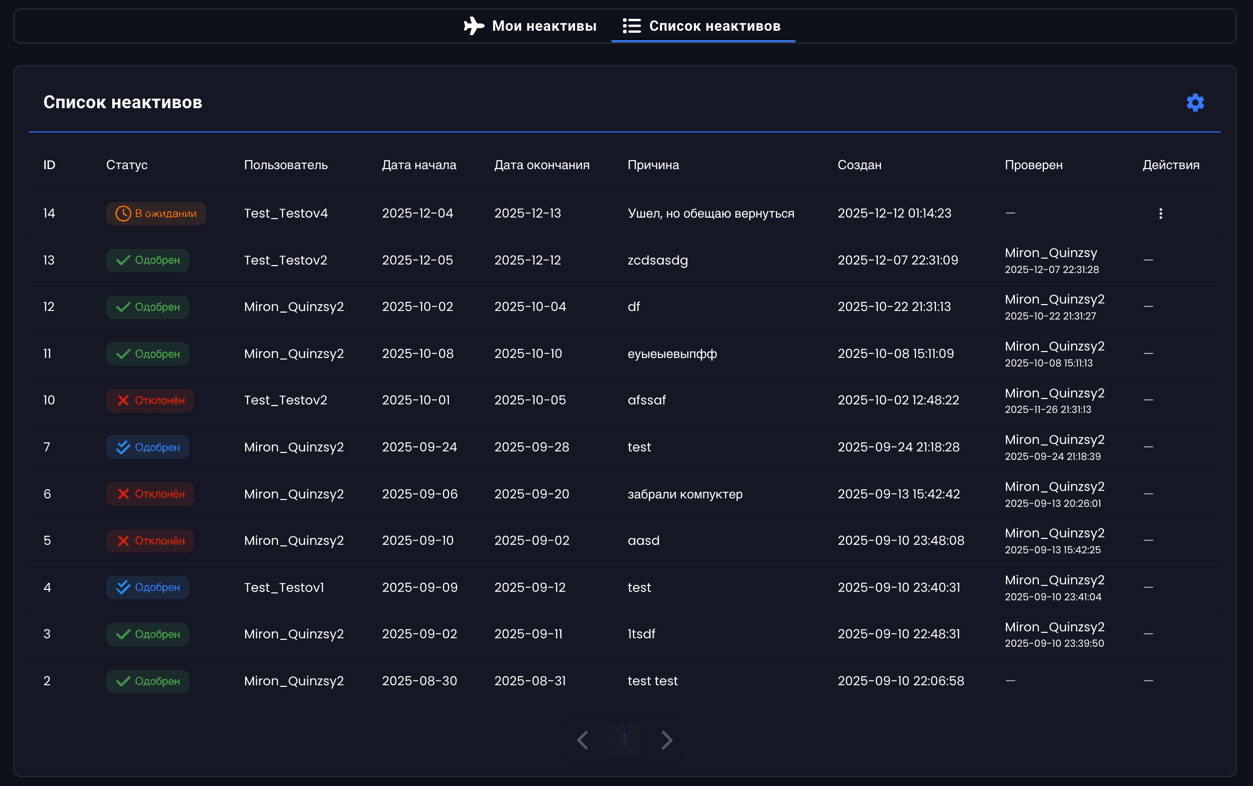The image size is (1253, 786).
Task: Go to the previous page arrow
Action: (583, 740)
